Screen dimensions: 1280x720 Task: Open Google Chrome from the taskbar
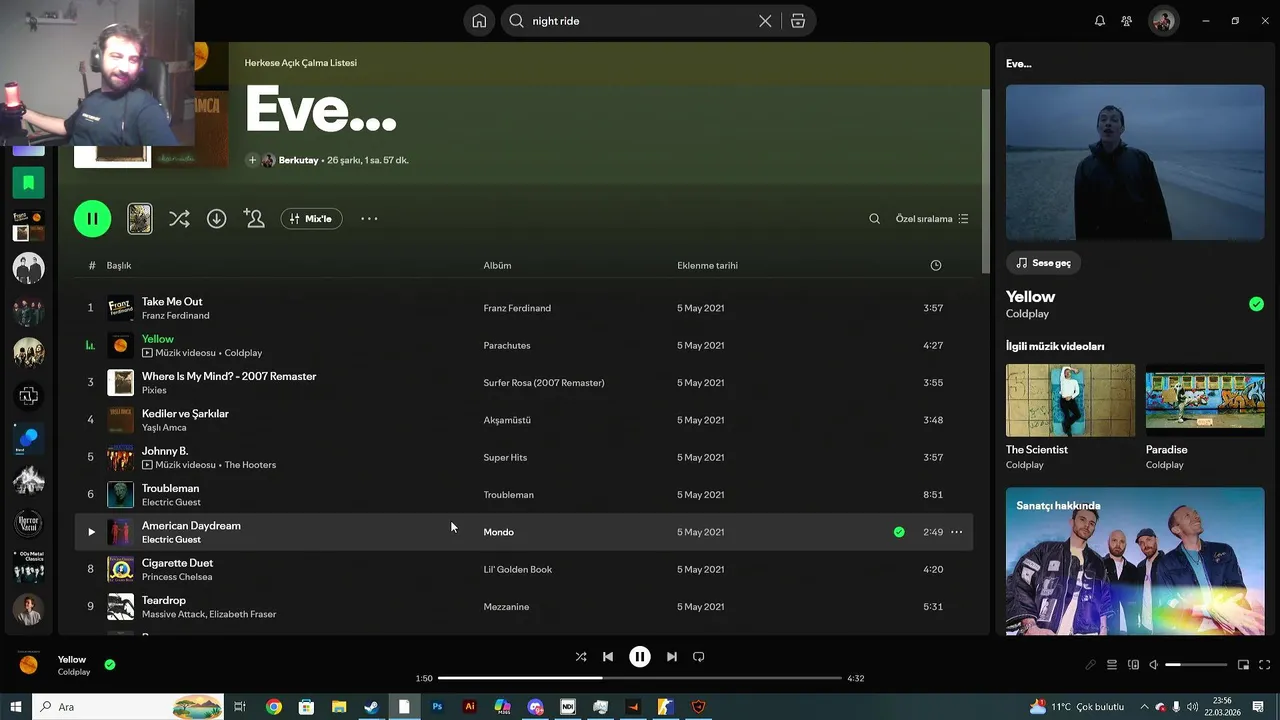[274, 707]
